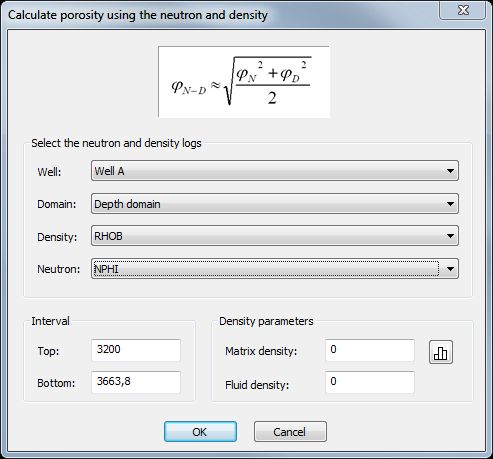Focus the Matrix density input field

pos(370,350)
